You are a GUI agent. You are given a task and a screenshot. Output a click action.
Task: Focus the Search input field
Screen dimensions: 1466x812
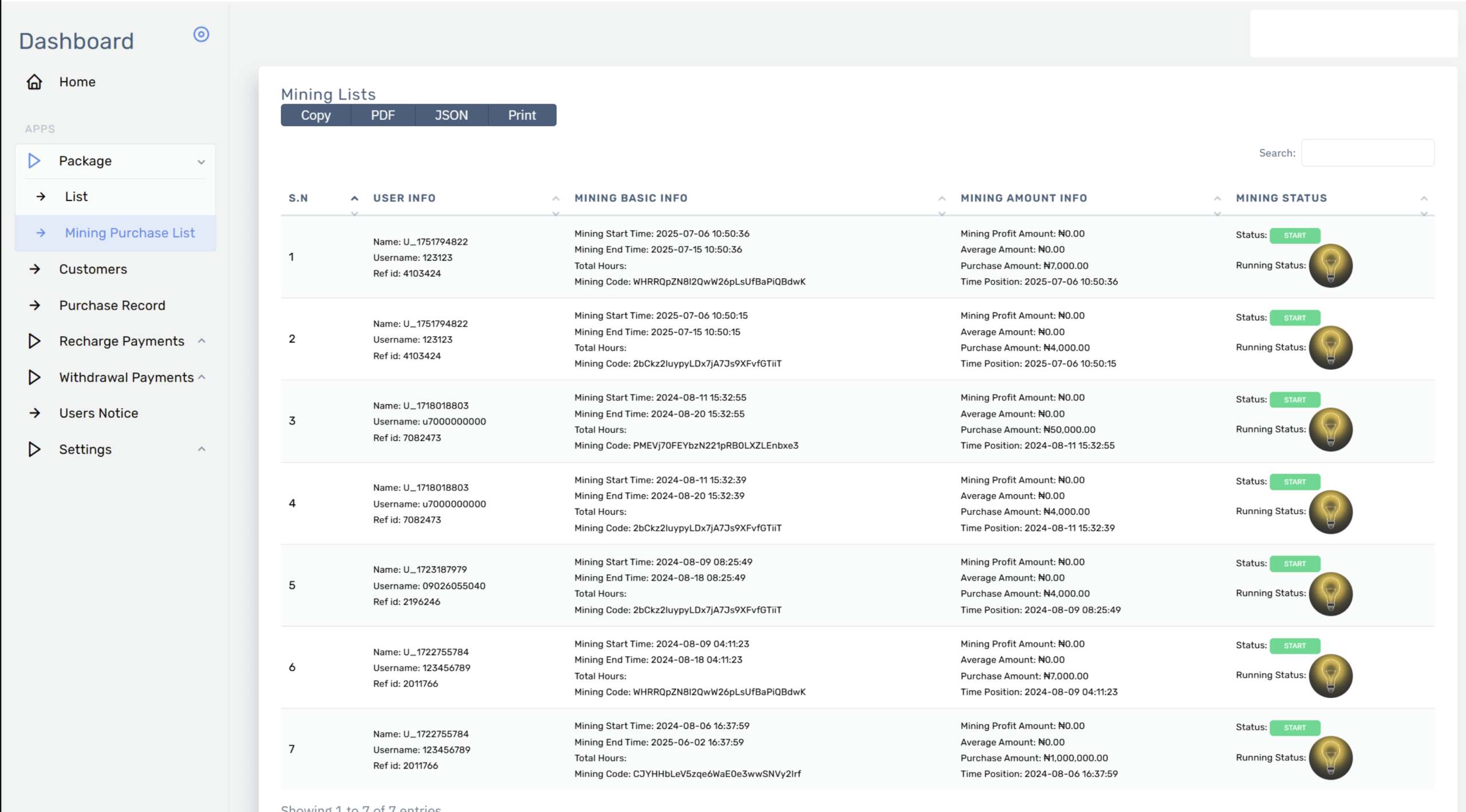pyautogui.click(x=1367, y=153)
